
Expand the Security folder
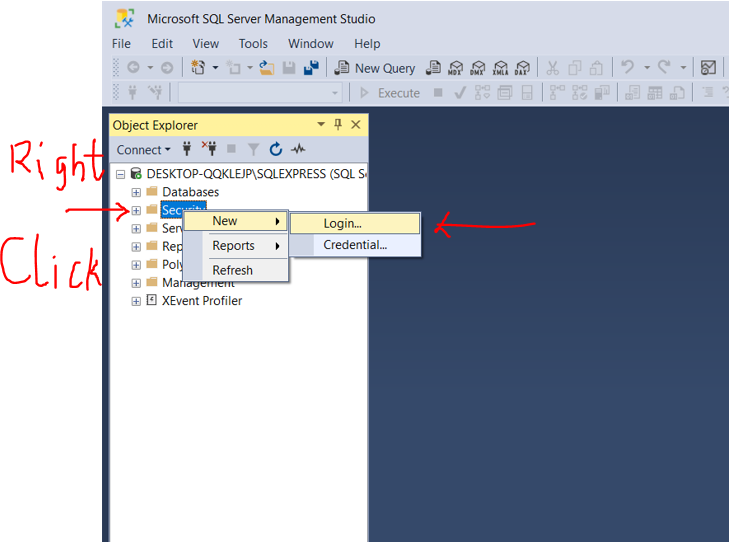136,211
